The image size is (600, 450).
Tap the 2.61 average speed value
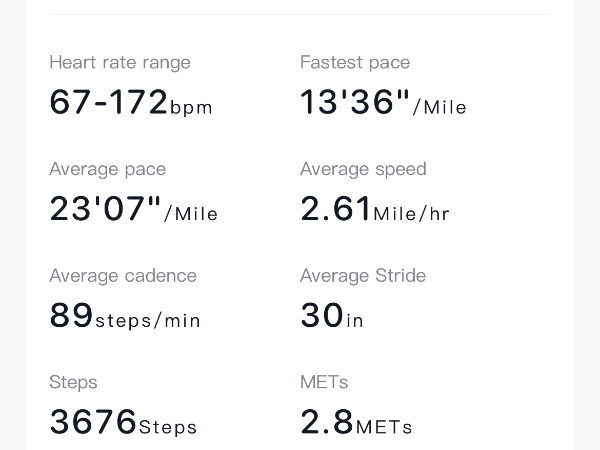[x=336, y=209]
